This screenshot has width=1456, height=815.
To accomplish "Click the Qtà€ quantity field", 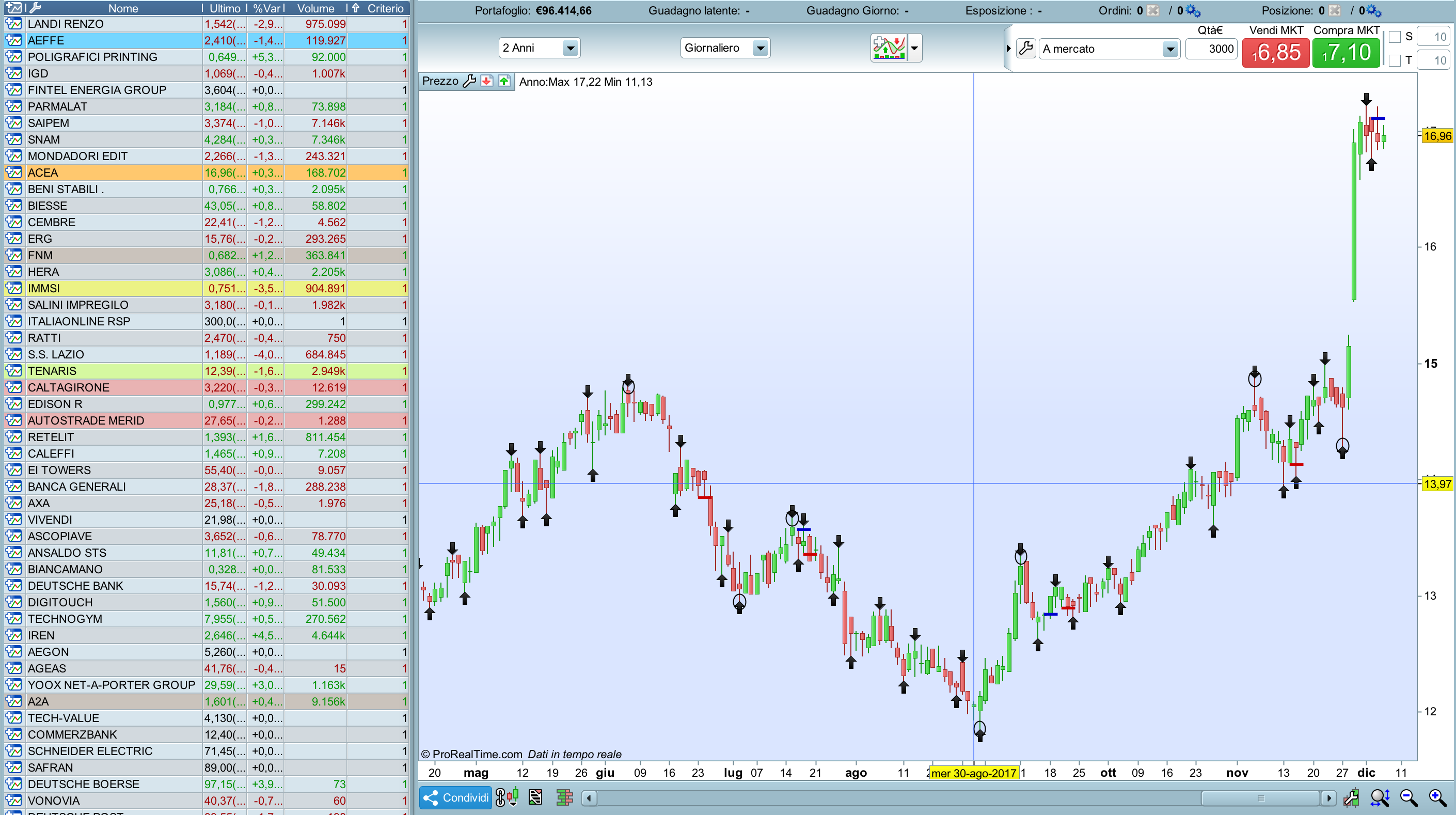I will (1211, 49).
